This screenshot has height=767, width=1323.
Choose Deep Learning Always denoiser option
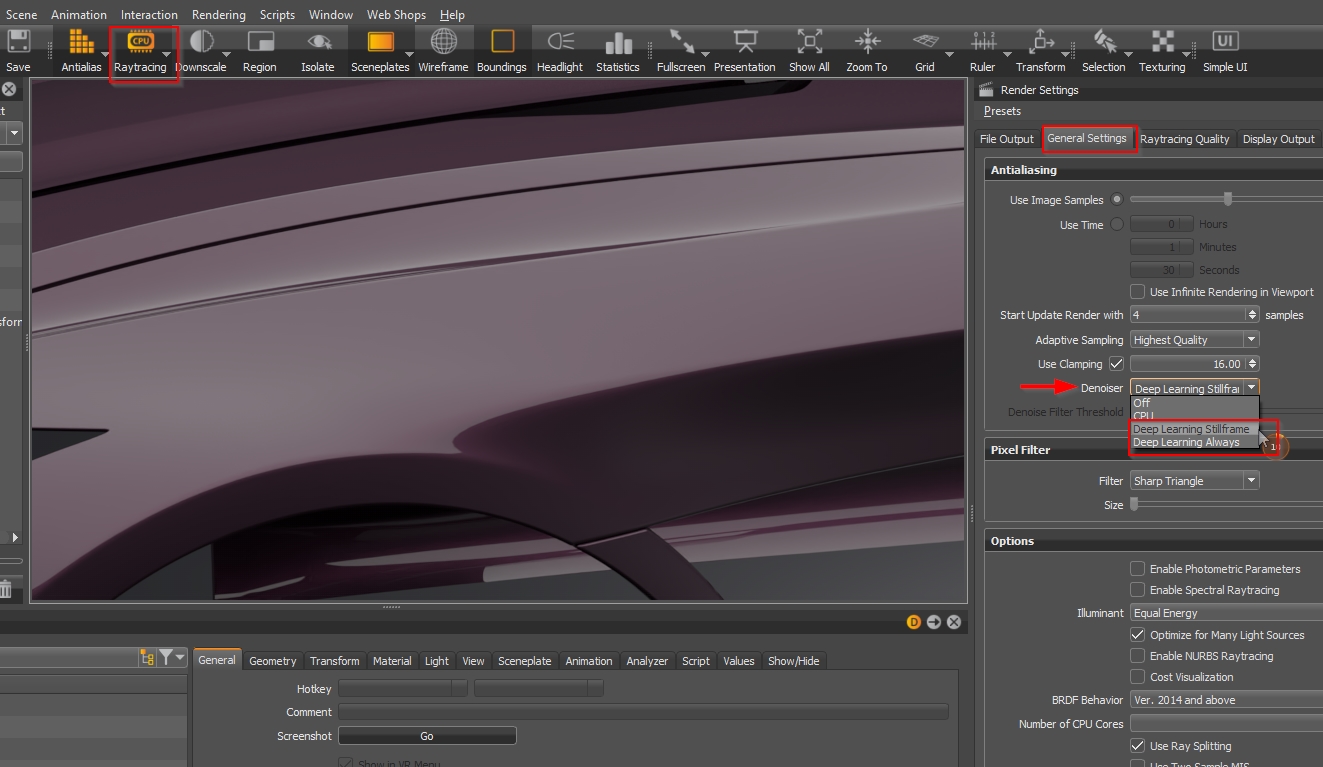click(x=1186, y=443)
